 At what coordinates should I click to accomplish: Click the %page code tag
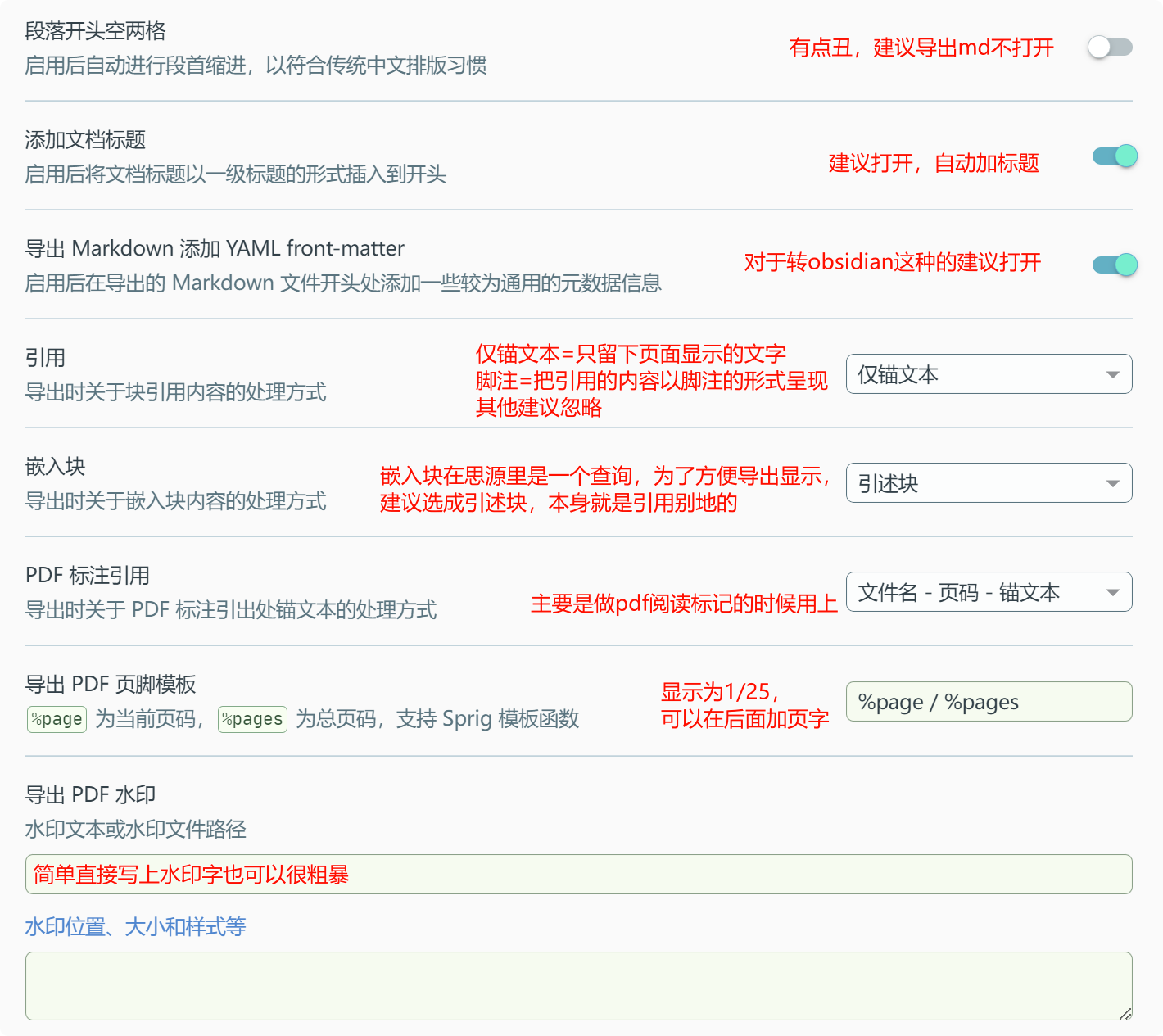pyautogui.click(x=57, y=719)
